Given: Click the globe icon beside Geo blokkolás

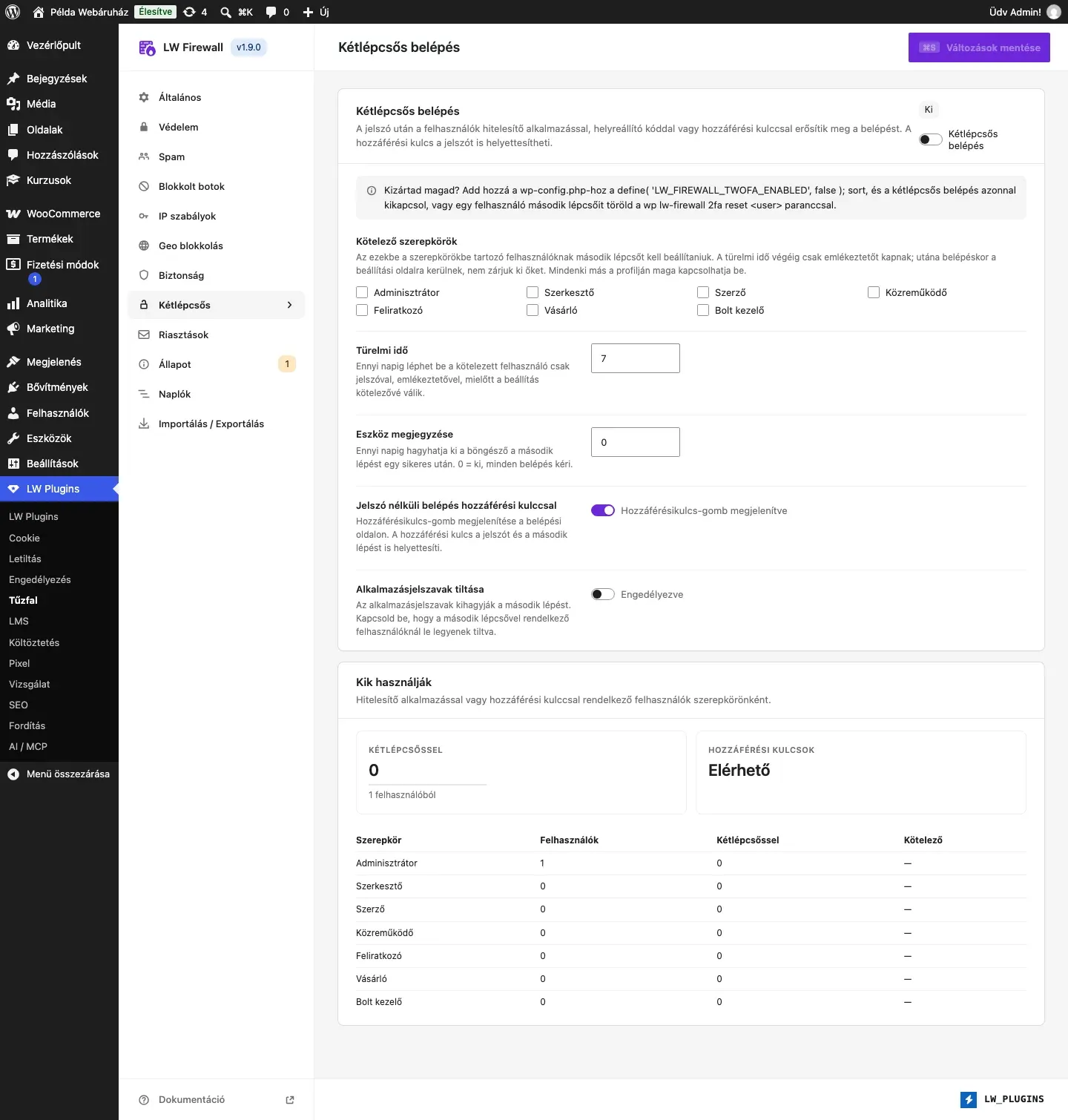Looking at the screenshot, I should [144, 246].
